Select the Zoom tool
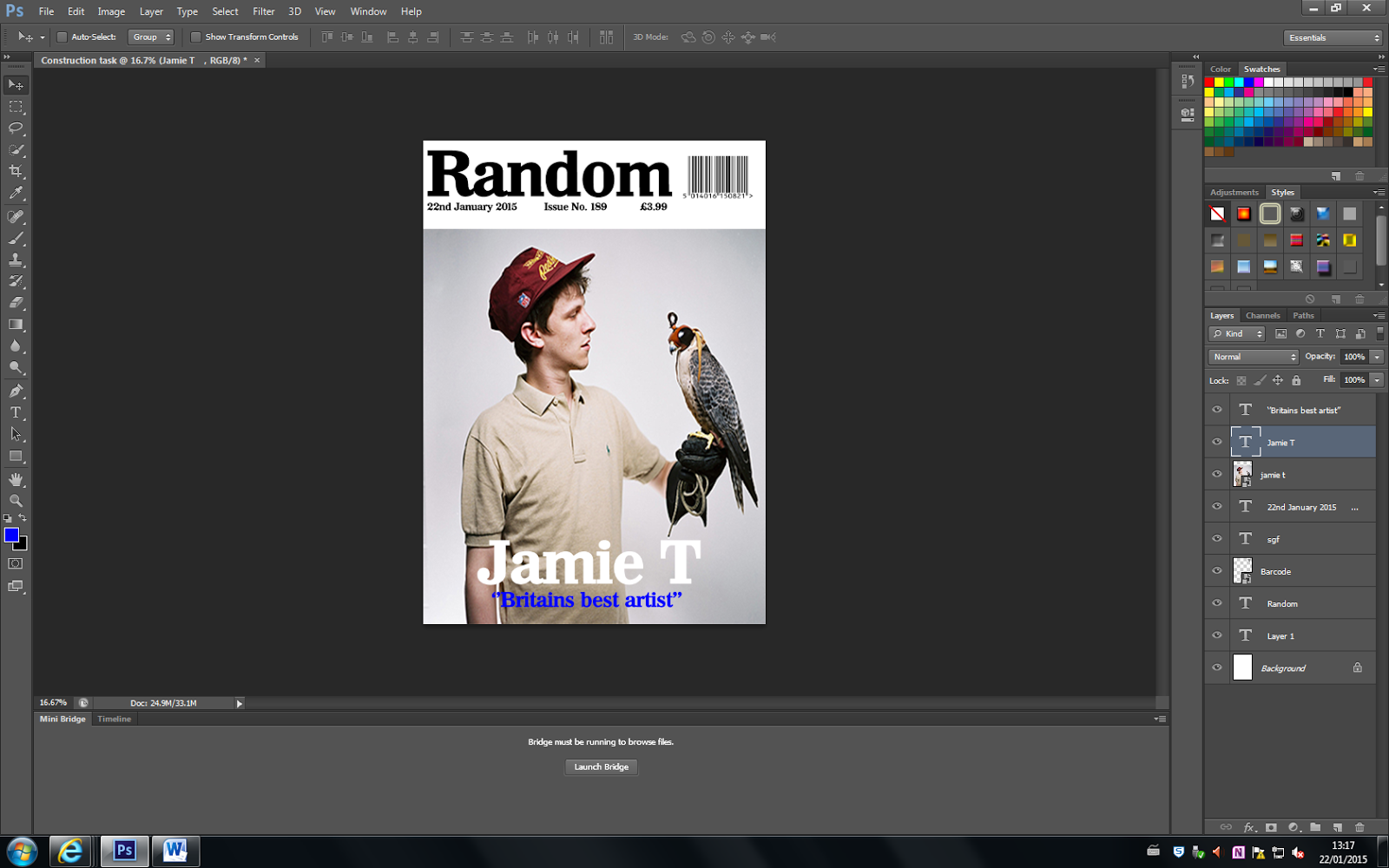 (16, 501)
